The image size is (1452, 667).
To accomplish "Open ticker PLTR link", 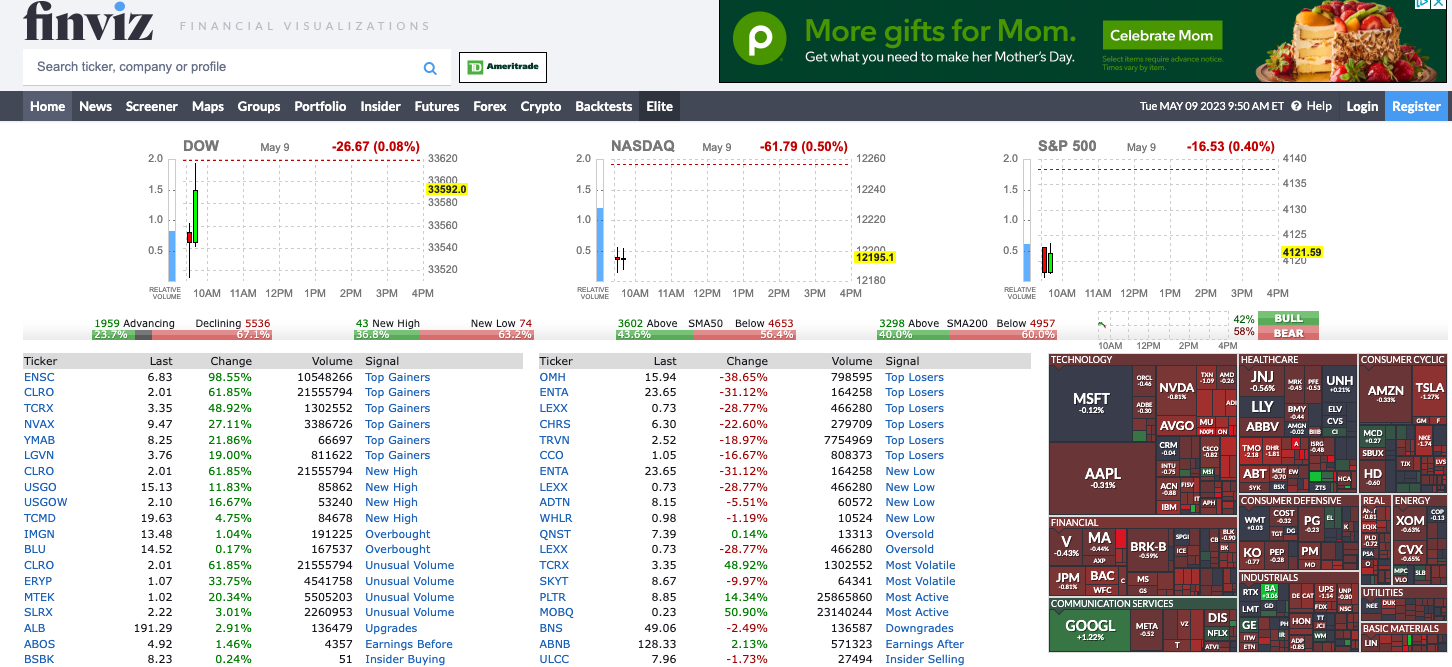I will pos(553,597).
